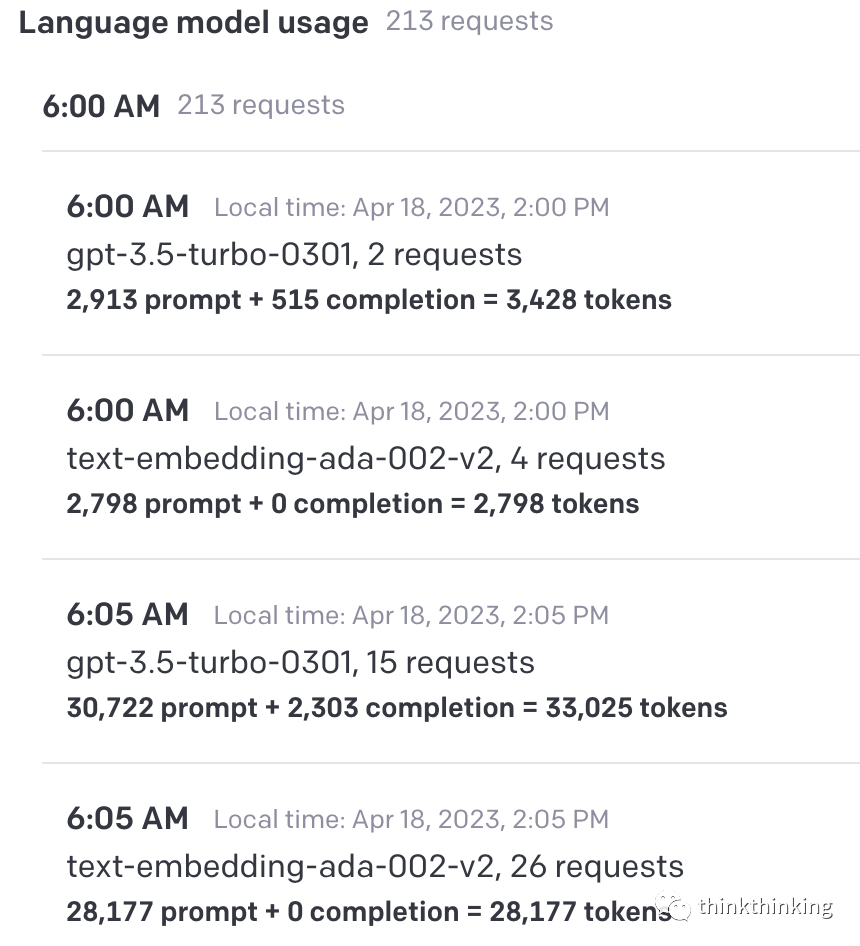Click local time of the 2 requests entry
Image resolution: width=860 pixels, height=946 pixels.
click(411, 208)
